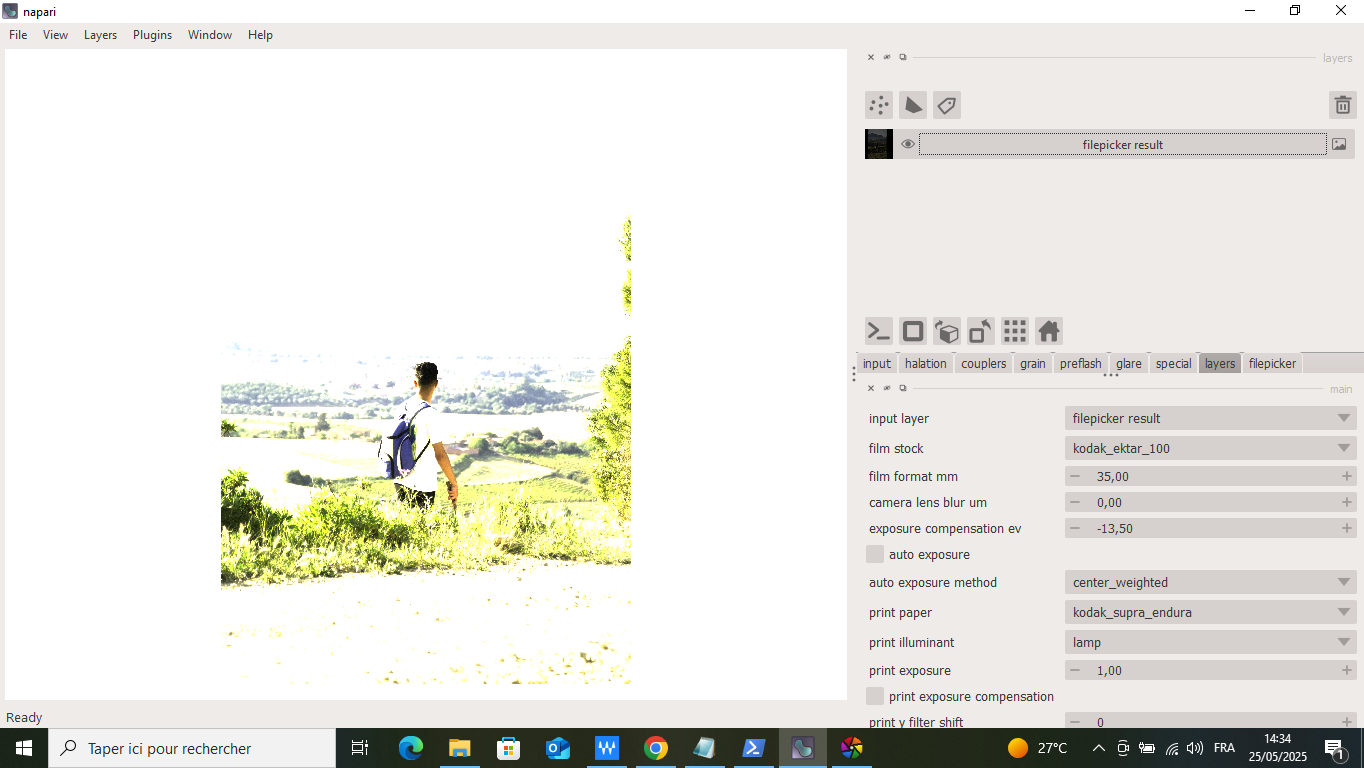Screen dimensions: 1364x768
Task: Open the film stock dropdown
Action: coord(1210,448)
